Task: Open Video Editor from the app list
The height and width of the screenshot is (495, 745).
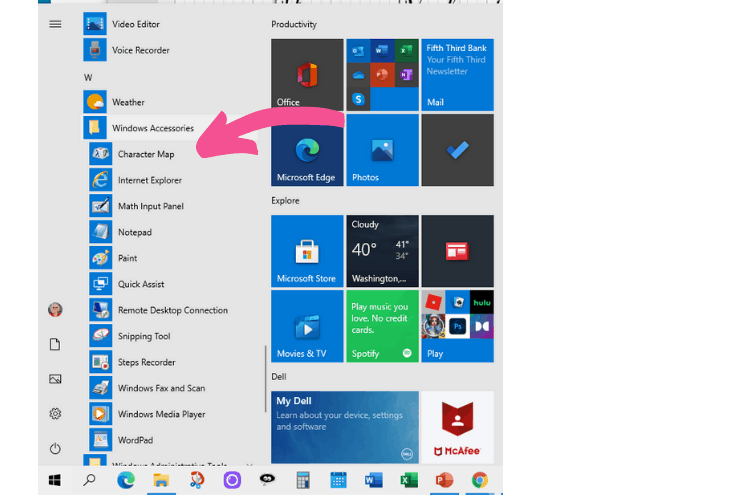Action: [x=171, y=24]
